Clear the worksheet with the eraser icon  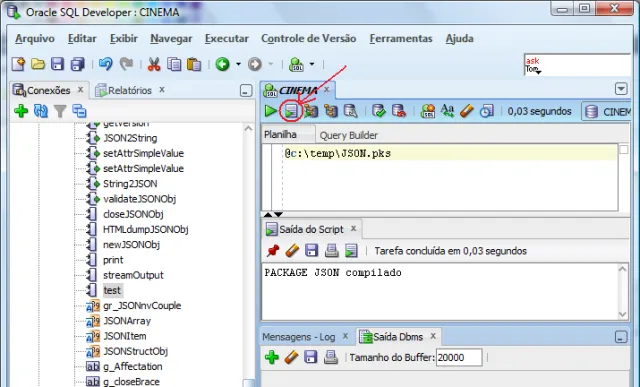467,111
